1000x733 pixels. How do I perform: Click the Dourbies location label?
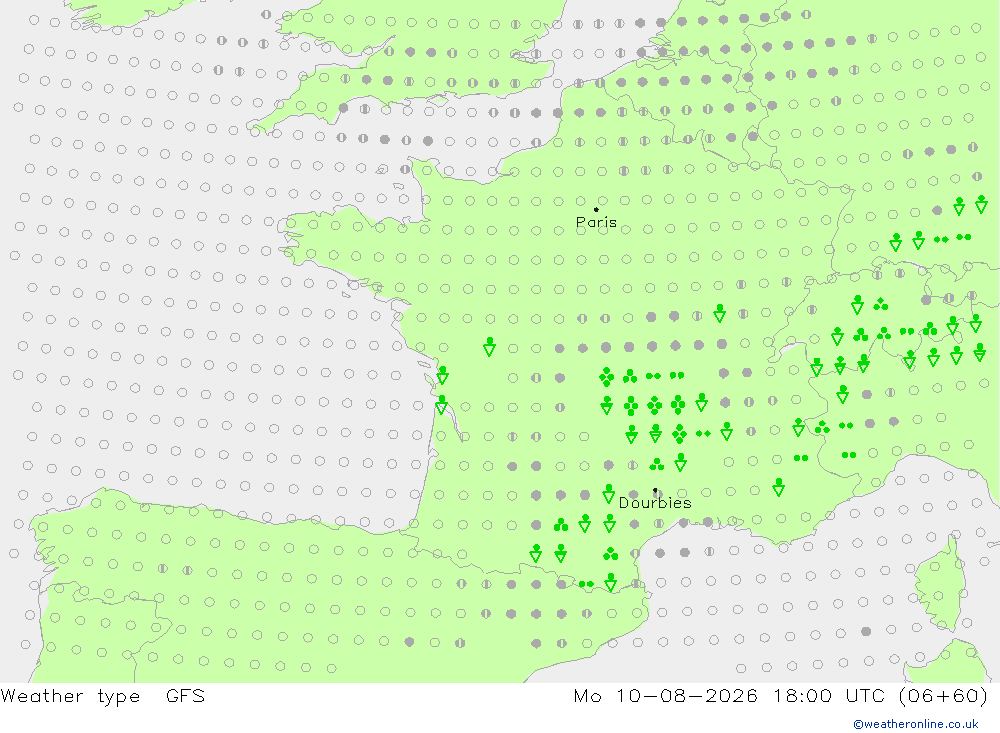pos(655,503)
